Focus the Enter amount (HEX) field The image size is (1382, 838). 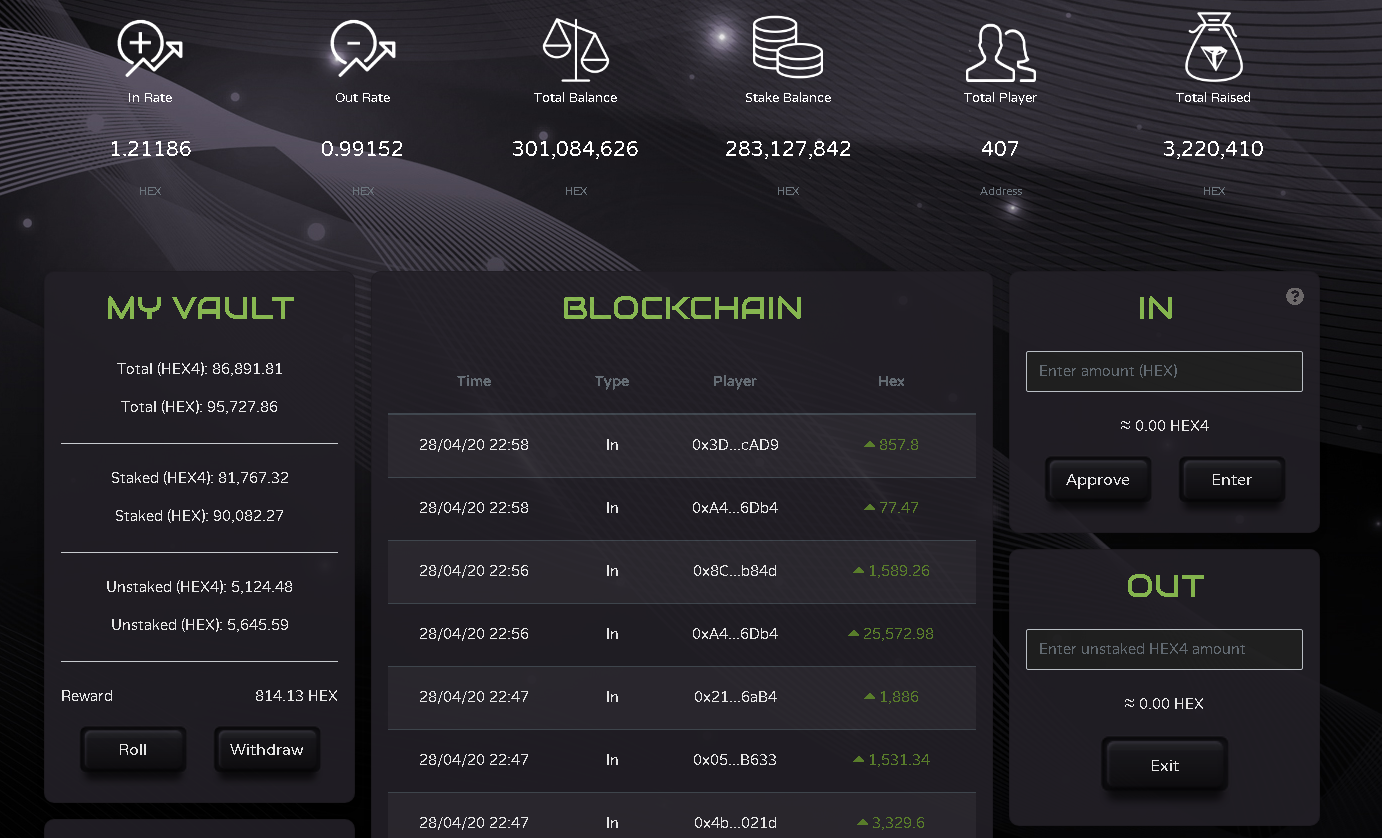click(1164, 371)
